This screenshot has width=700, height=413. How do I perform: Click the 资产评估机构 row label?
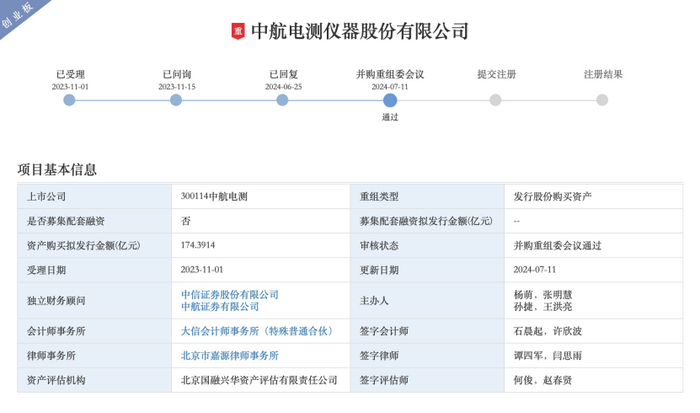[x=56, y=380]
